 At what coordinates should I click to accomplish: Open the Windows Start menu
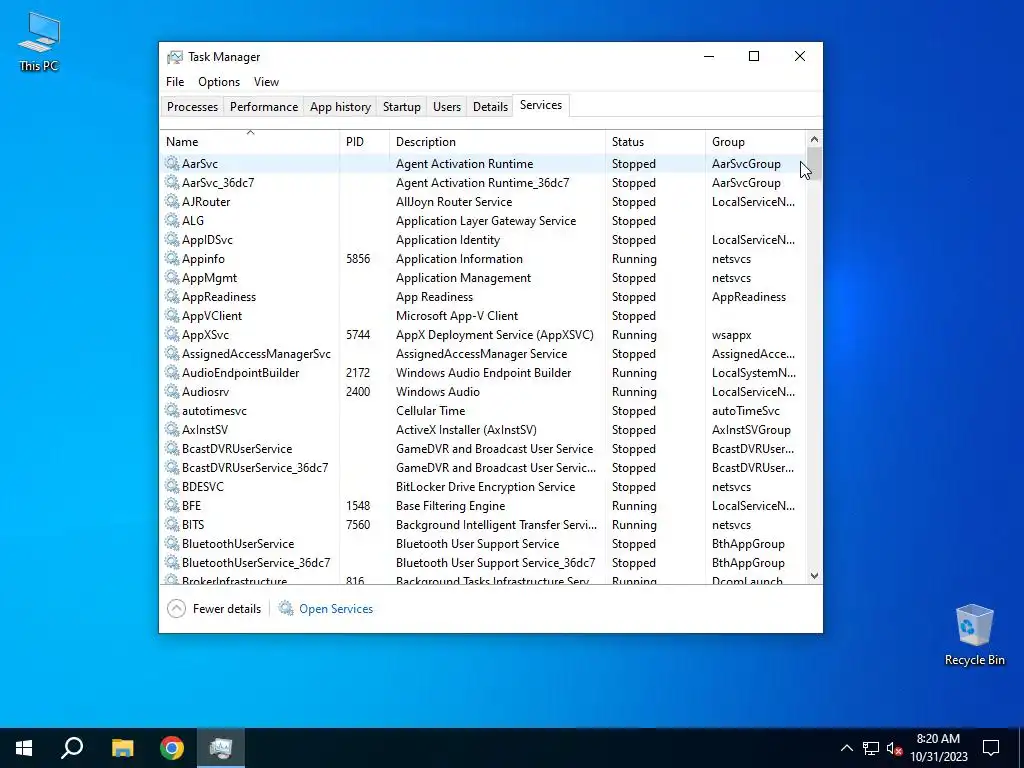[24, 748]
